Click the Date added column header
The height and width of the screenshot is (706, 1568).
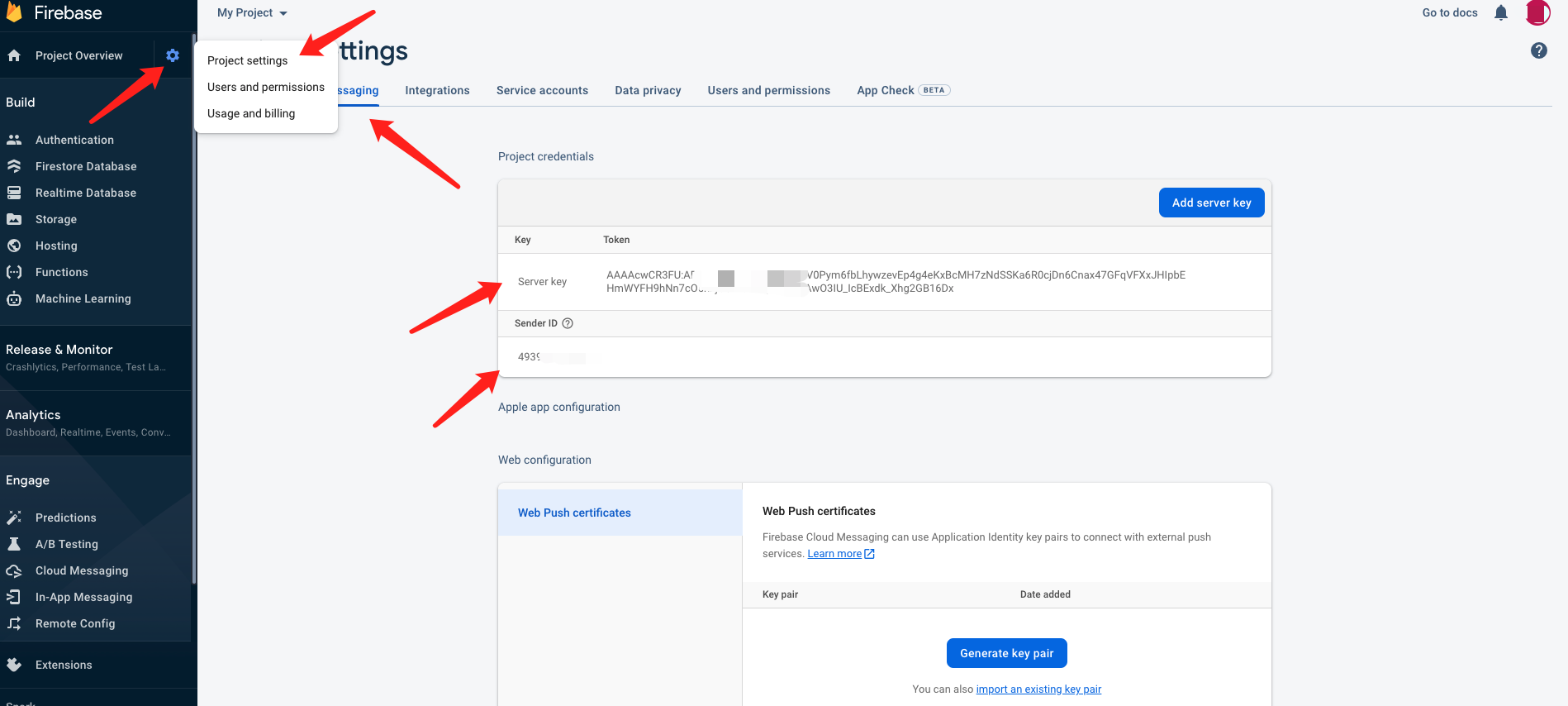point(1045,594)
